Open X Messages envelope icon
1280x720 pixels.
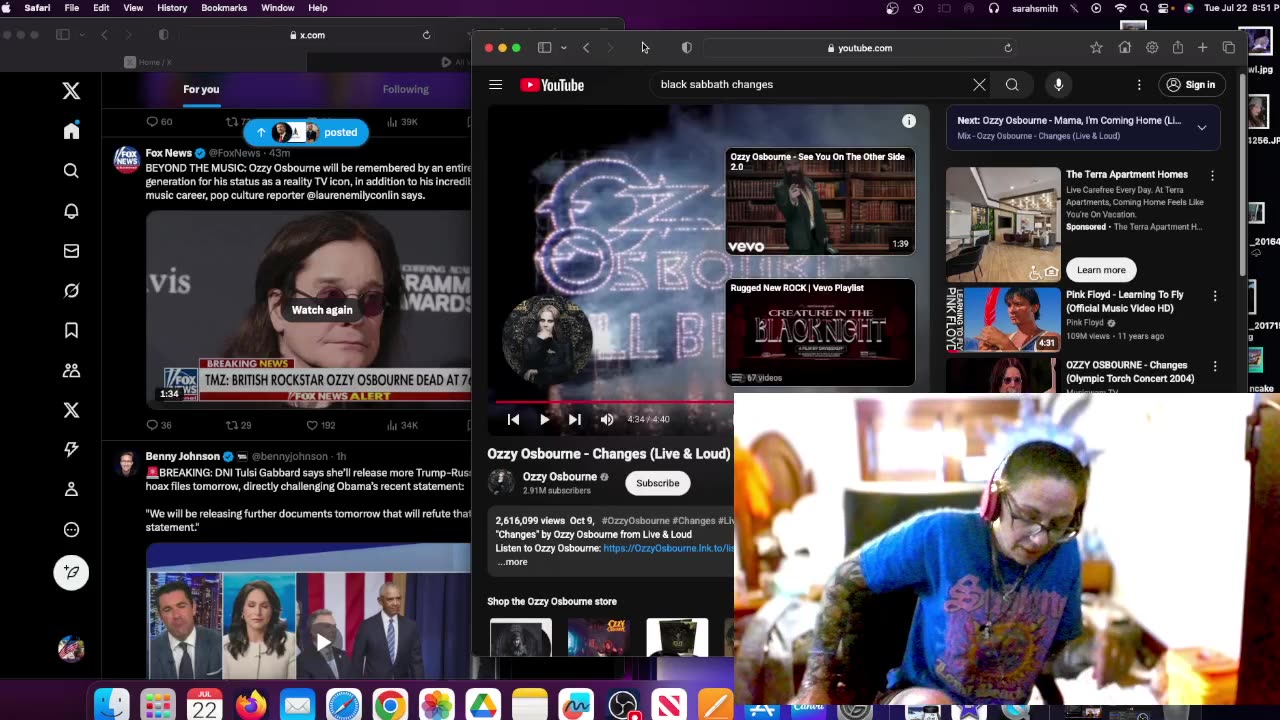pyautogui.click(x=71, y=251)
